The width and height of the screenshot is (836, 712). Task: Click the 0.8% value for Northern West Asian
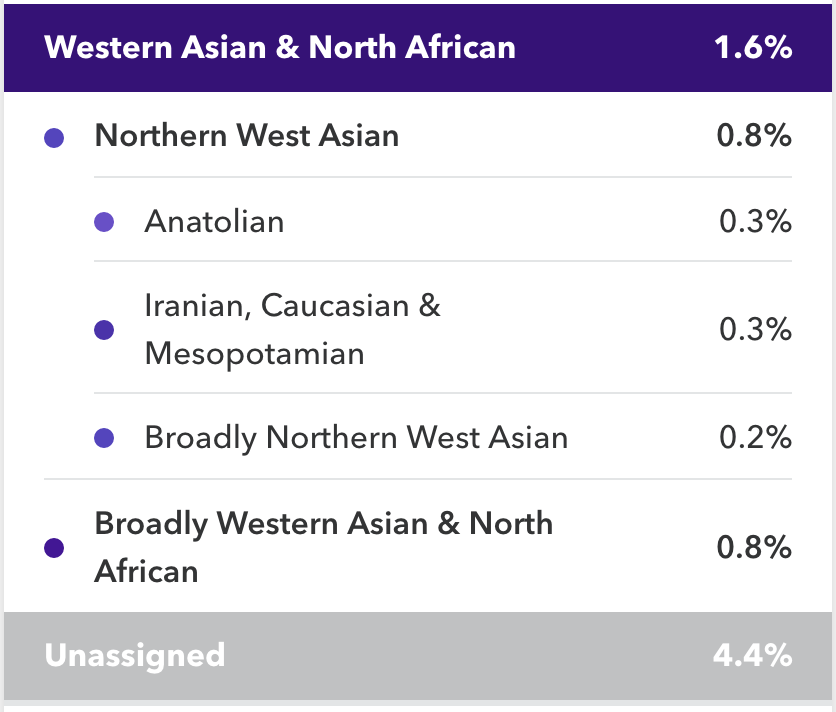754,136
